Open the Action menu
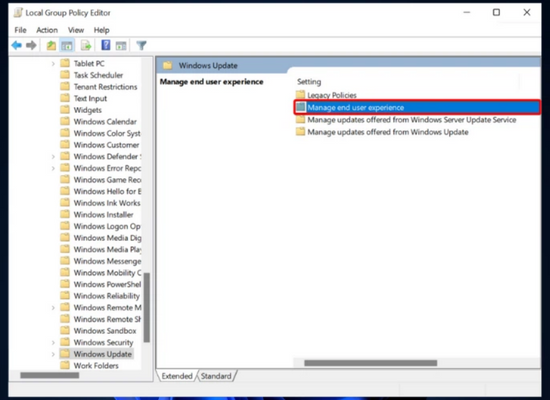The width and height of the screenshot is (550, 400). [47, 30]
